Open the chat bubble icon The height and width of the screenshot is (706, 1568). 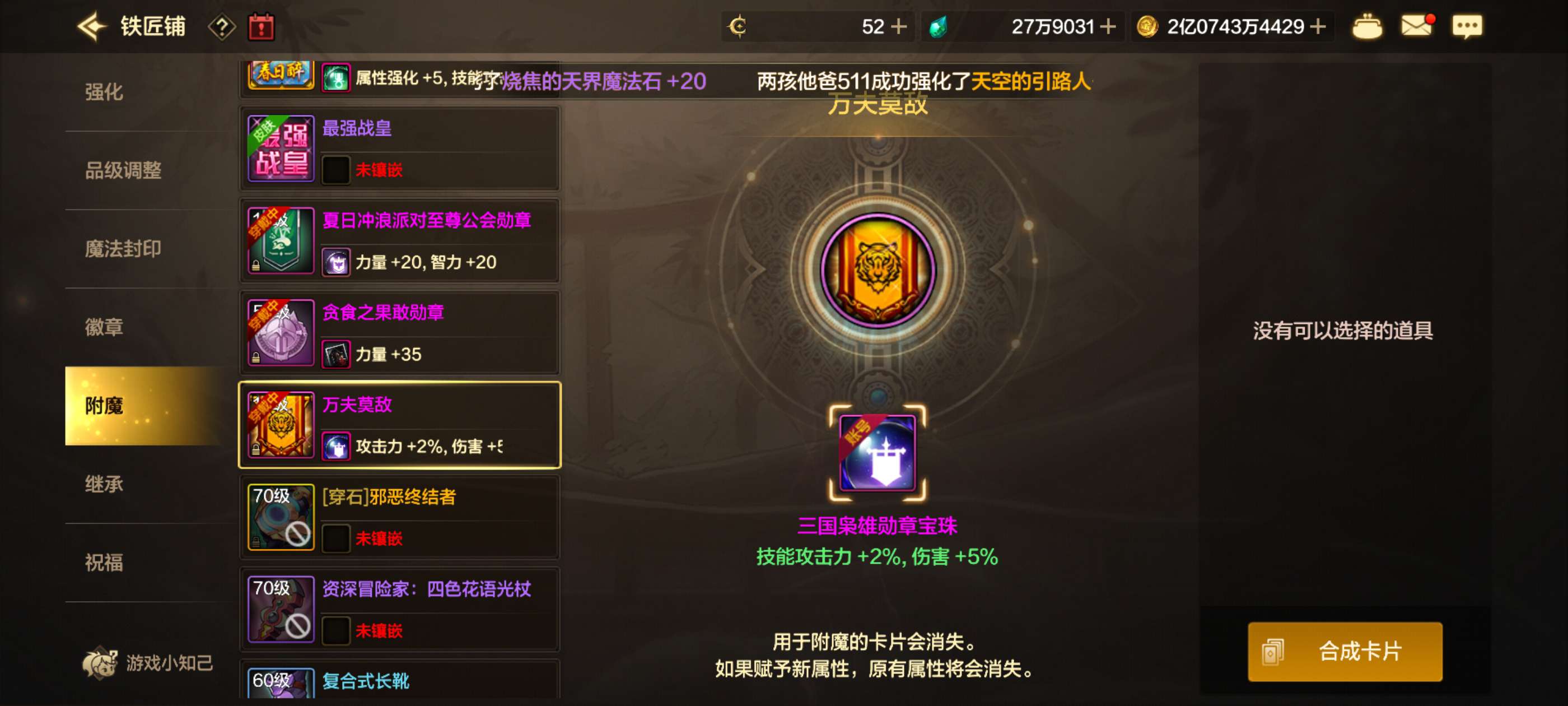(x=1467, y=26)
